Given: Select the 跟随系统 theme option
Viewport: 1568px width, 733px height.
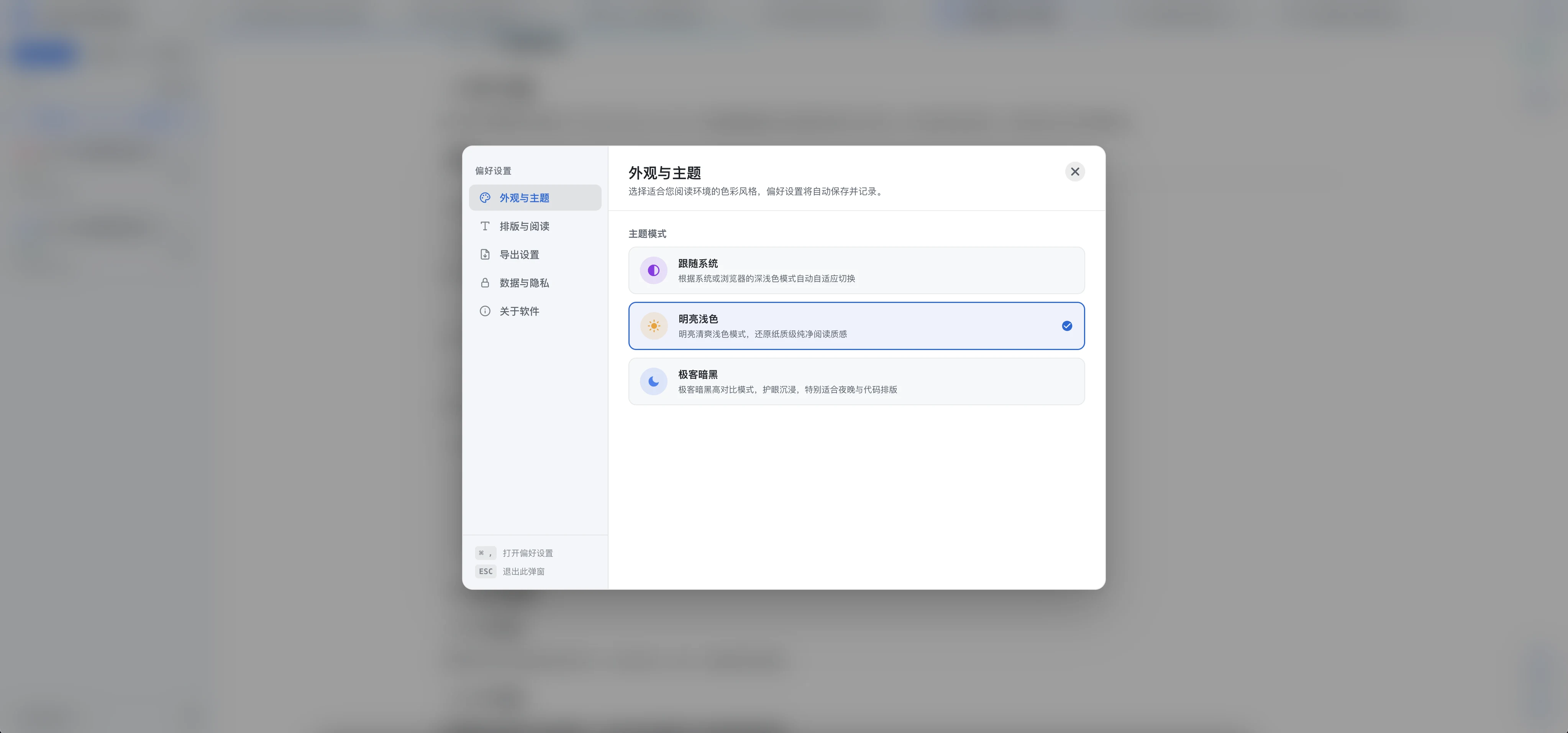Looking at the screenshot, I should click(x=856, y=271).
